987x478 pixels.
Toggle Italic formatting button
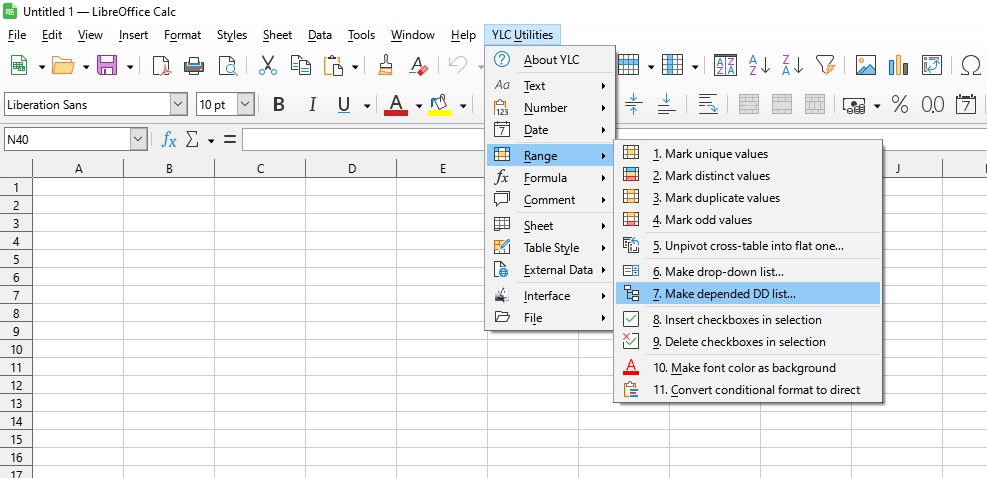coord(312,105)
